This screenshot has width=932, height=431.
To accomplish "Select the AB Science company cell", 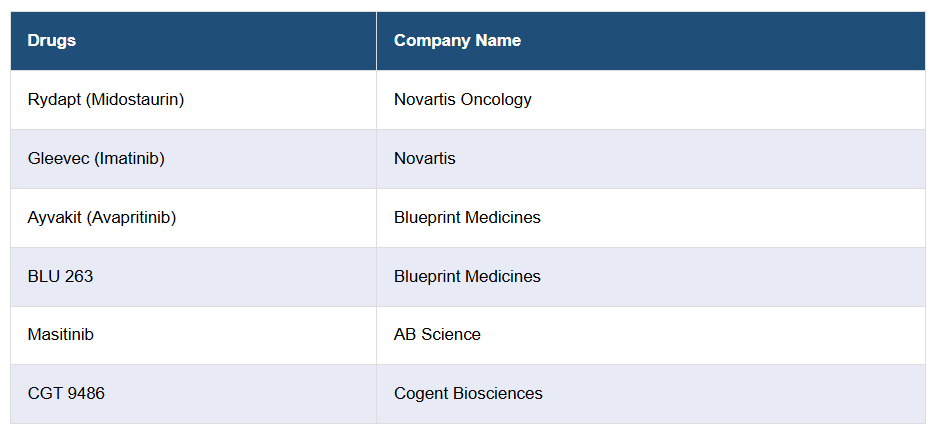I will [437, 335].
